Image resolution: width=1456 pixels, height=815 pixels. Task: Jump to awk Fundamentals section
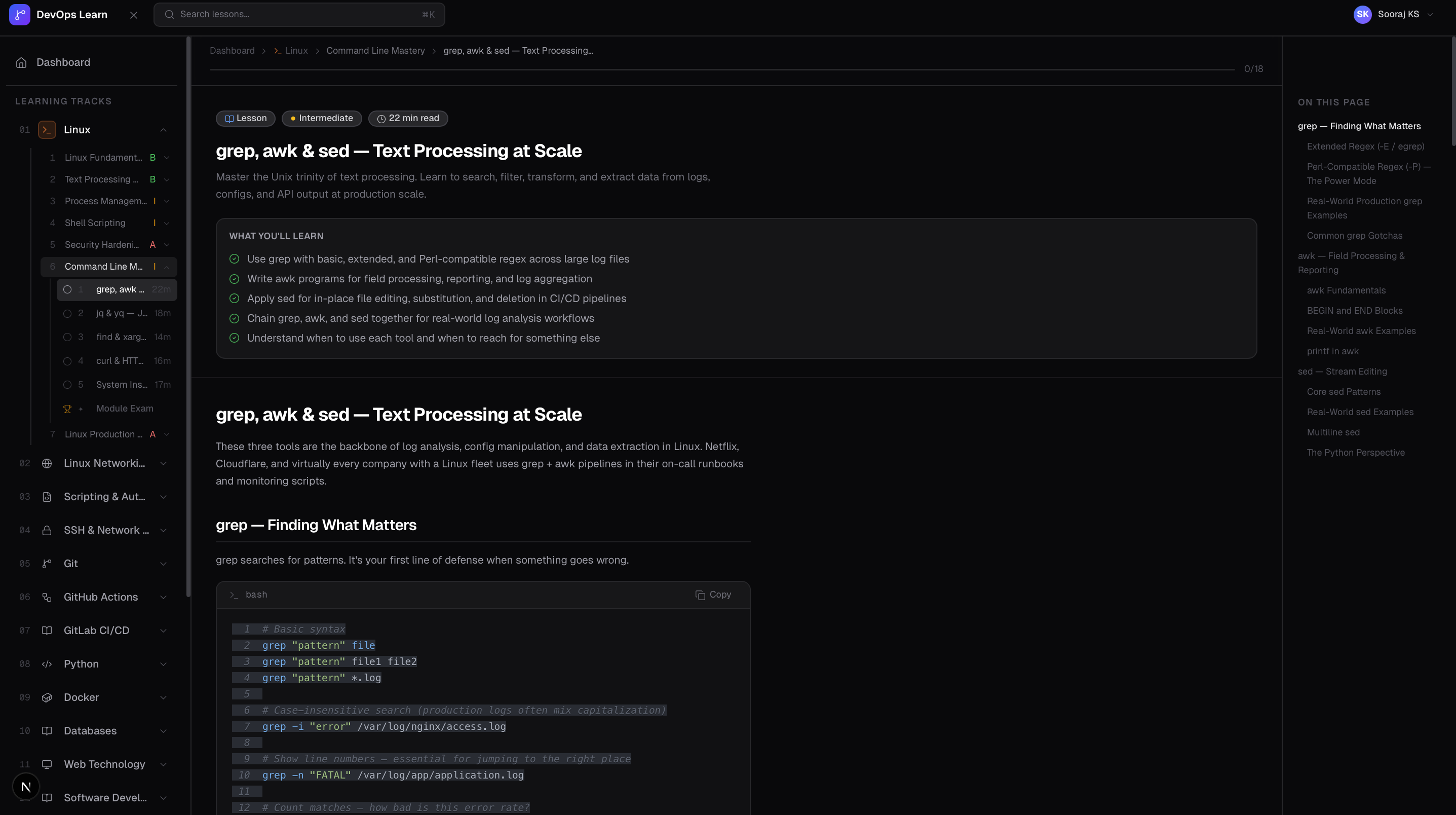[1346, 291]
